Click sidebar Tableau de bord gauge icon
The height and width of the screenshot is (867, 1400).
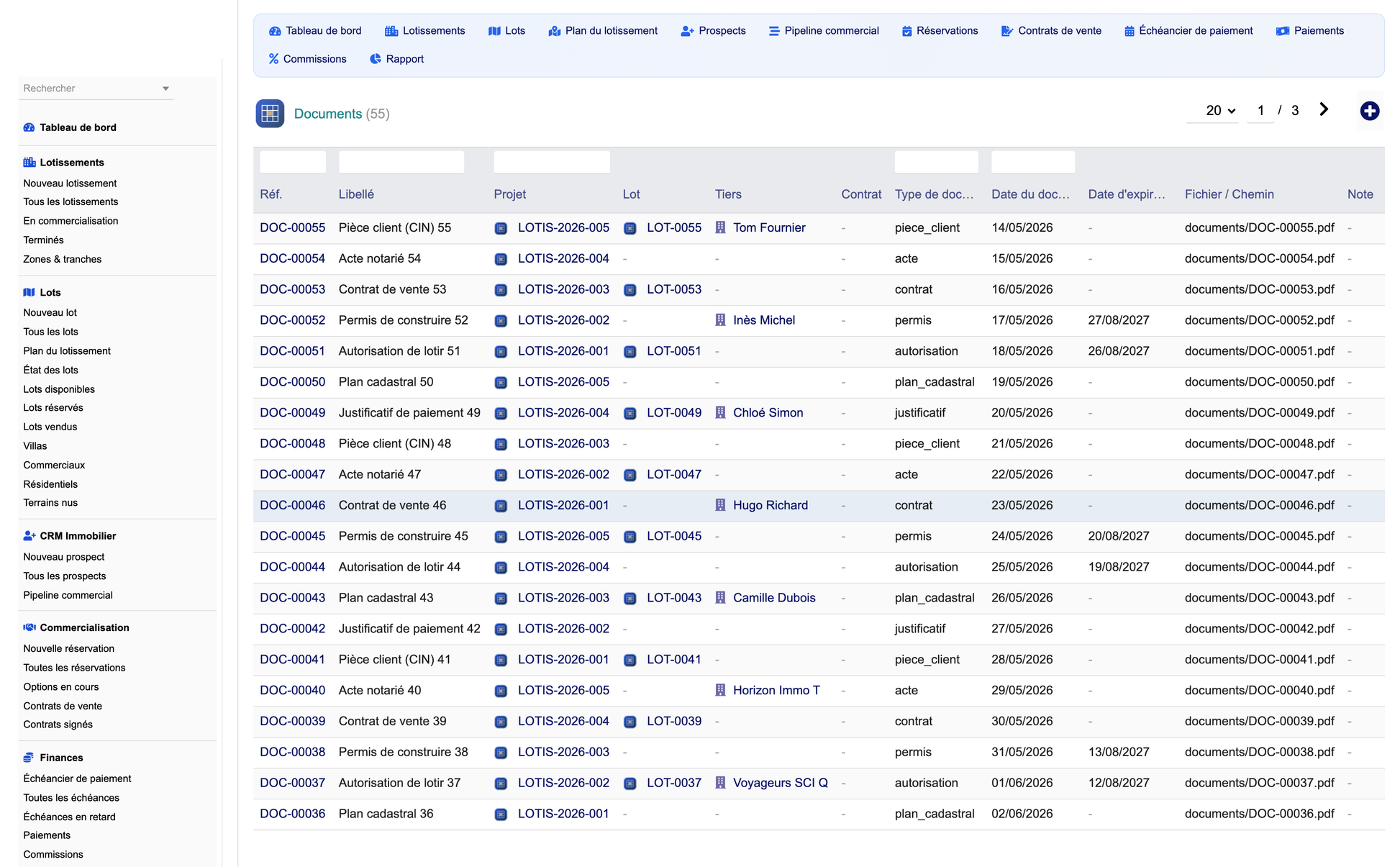[29, 127]
